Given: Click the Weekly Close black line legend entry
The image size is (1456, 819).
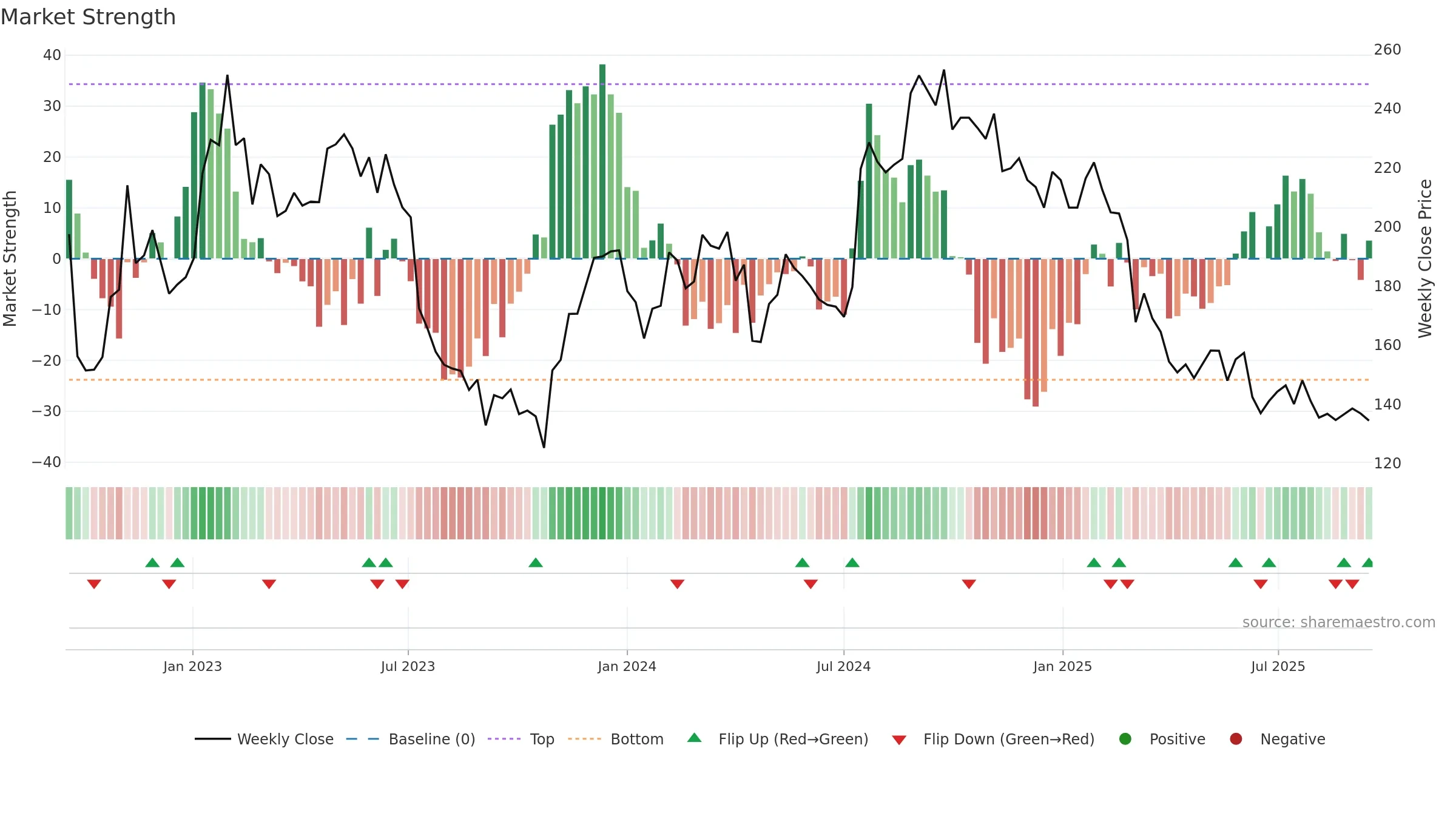Looking at the screenshot, I should click(x=264, y=739).
